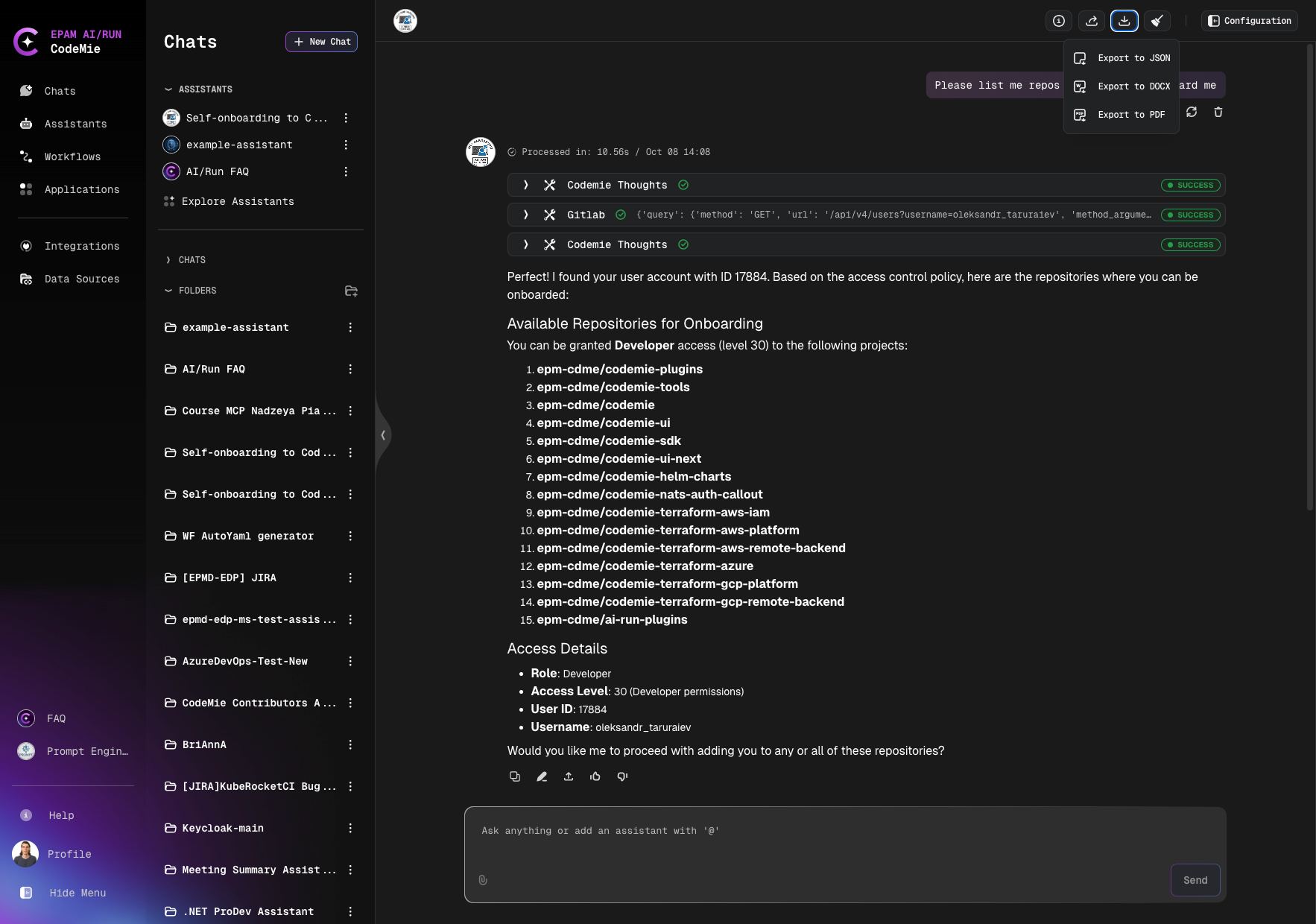Regenerate the message with the refresh icon

[x=1191, y=112]
